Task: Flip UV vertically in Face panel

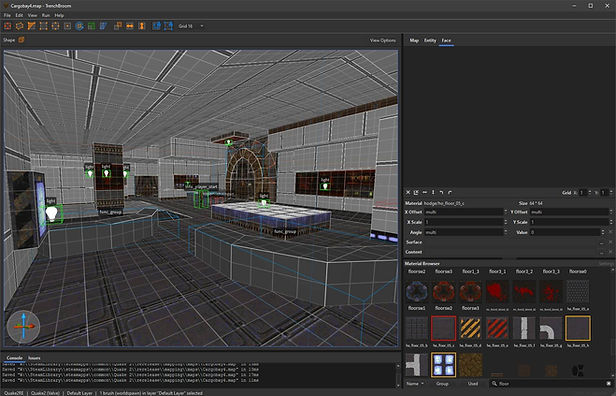Action: click(433, 192)
